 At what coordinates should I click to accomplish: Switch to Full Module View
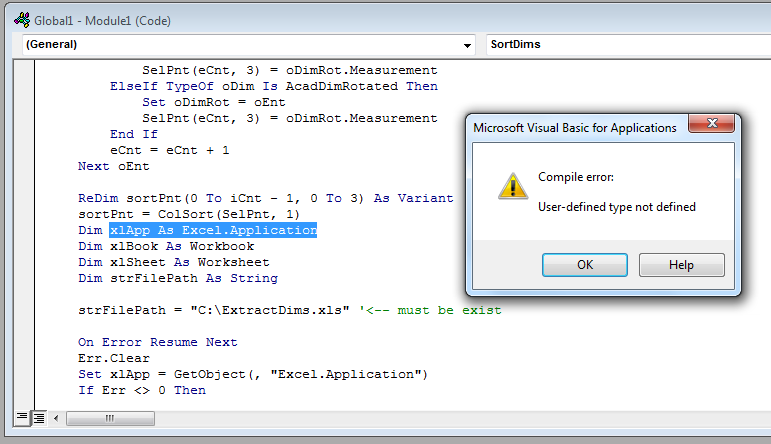tap(39, 418)
